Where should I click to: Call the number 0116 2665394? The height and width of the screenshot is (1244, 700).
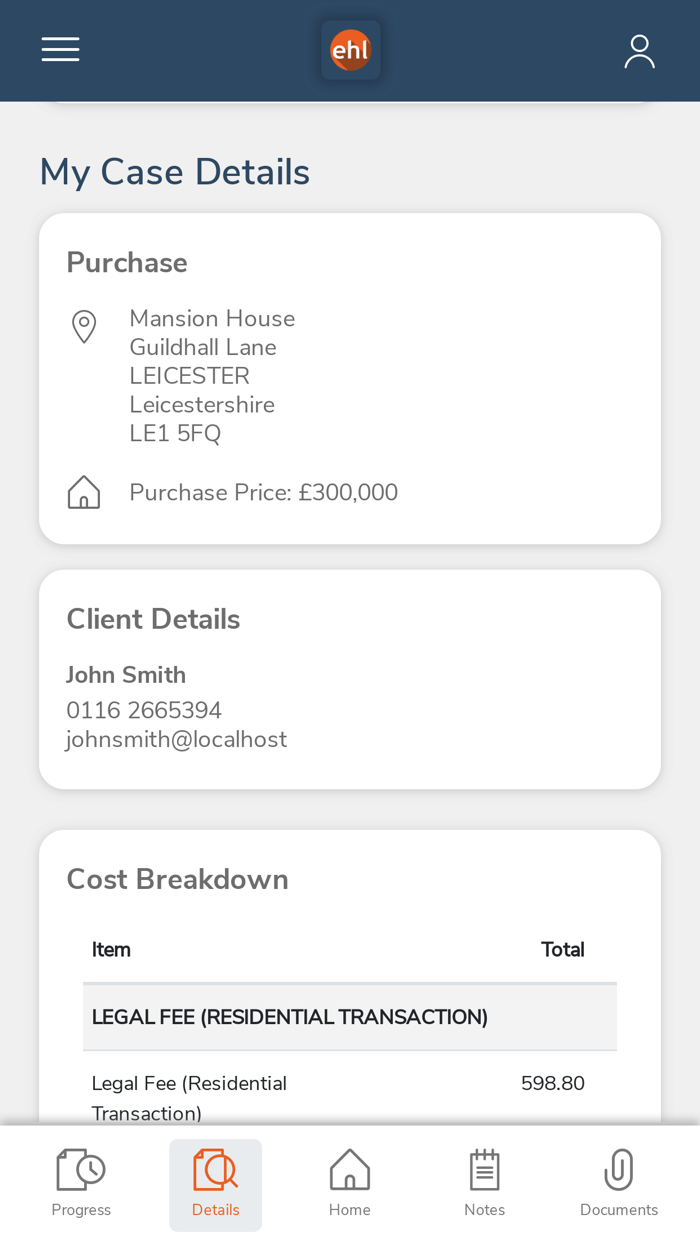[x=144, y=709]
